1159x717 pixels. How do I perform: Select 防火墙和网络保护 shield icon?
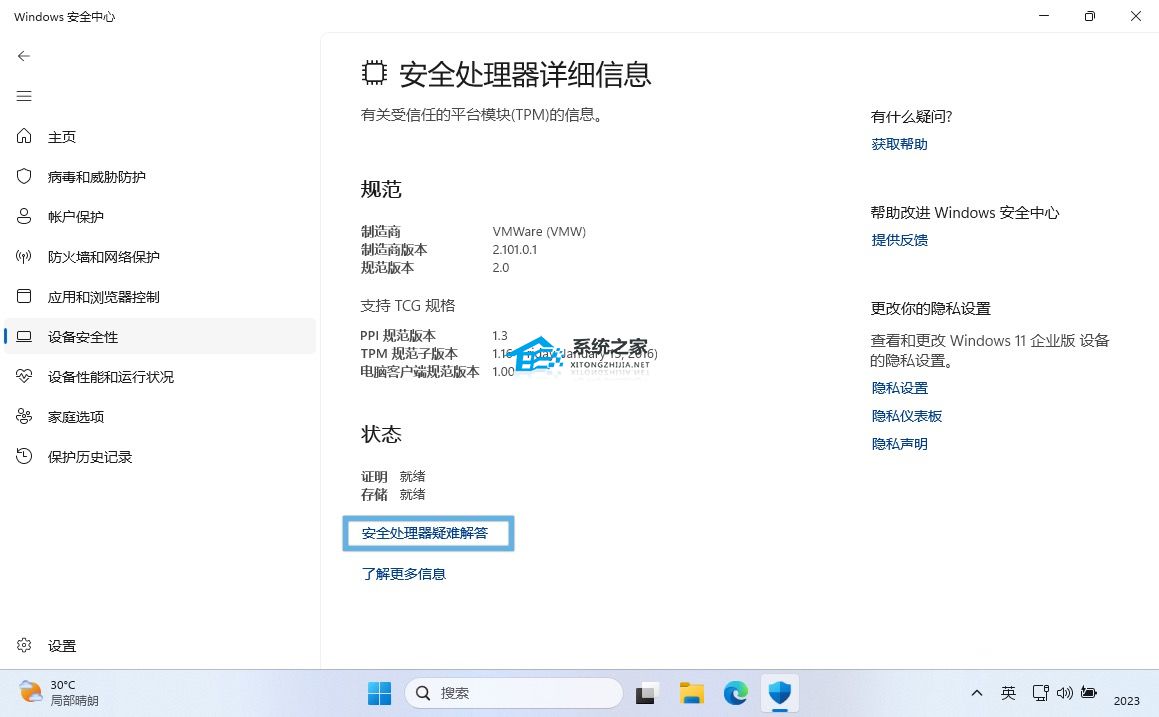(x=24, y=256)
